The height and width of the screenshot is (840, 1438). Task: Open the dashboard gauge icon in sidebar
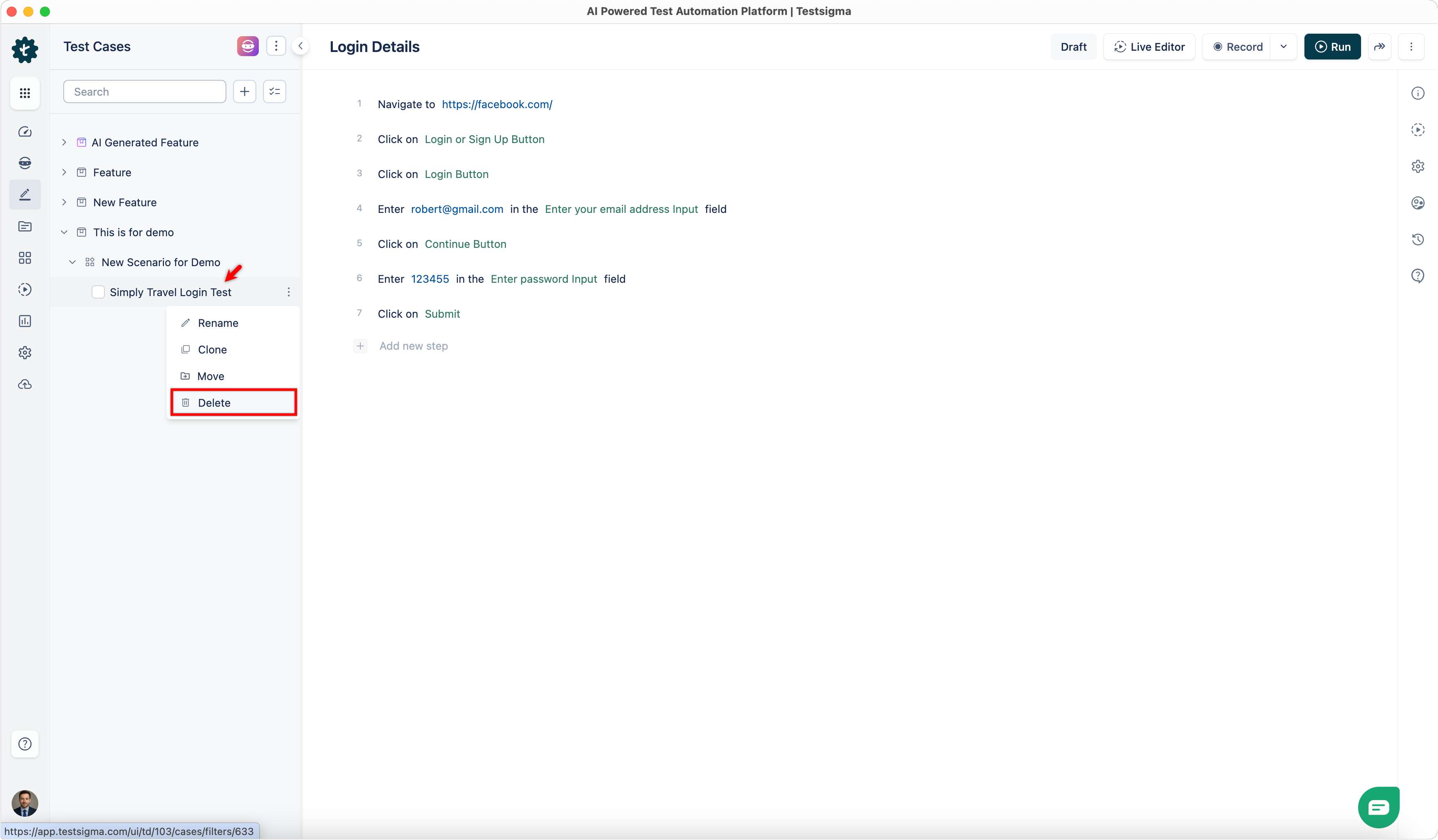pos(25,132)
